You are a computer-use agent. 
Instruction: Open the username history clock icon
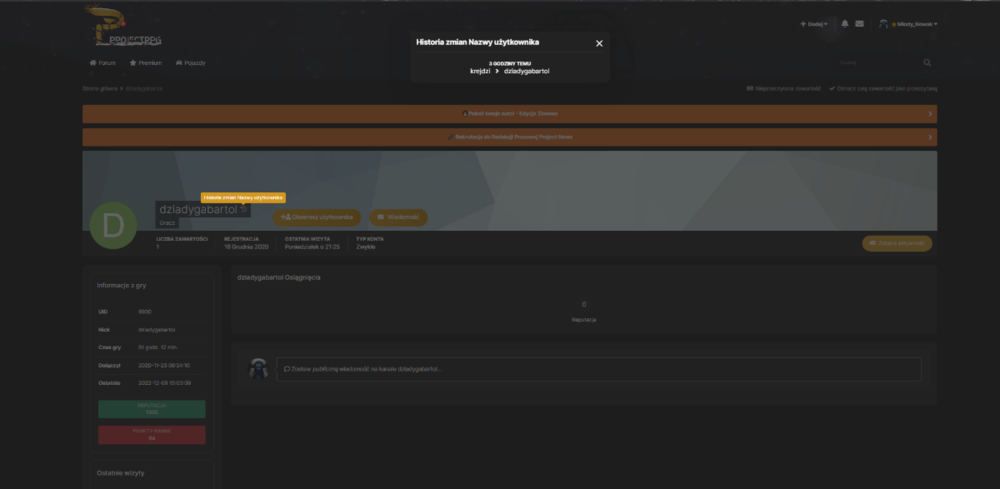click(244, 209)
